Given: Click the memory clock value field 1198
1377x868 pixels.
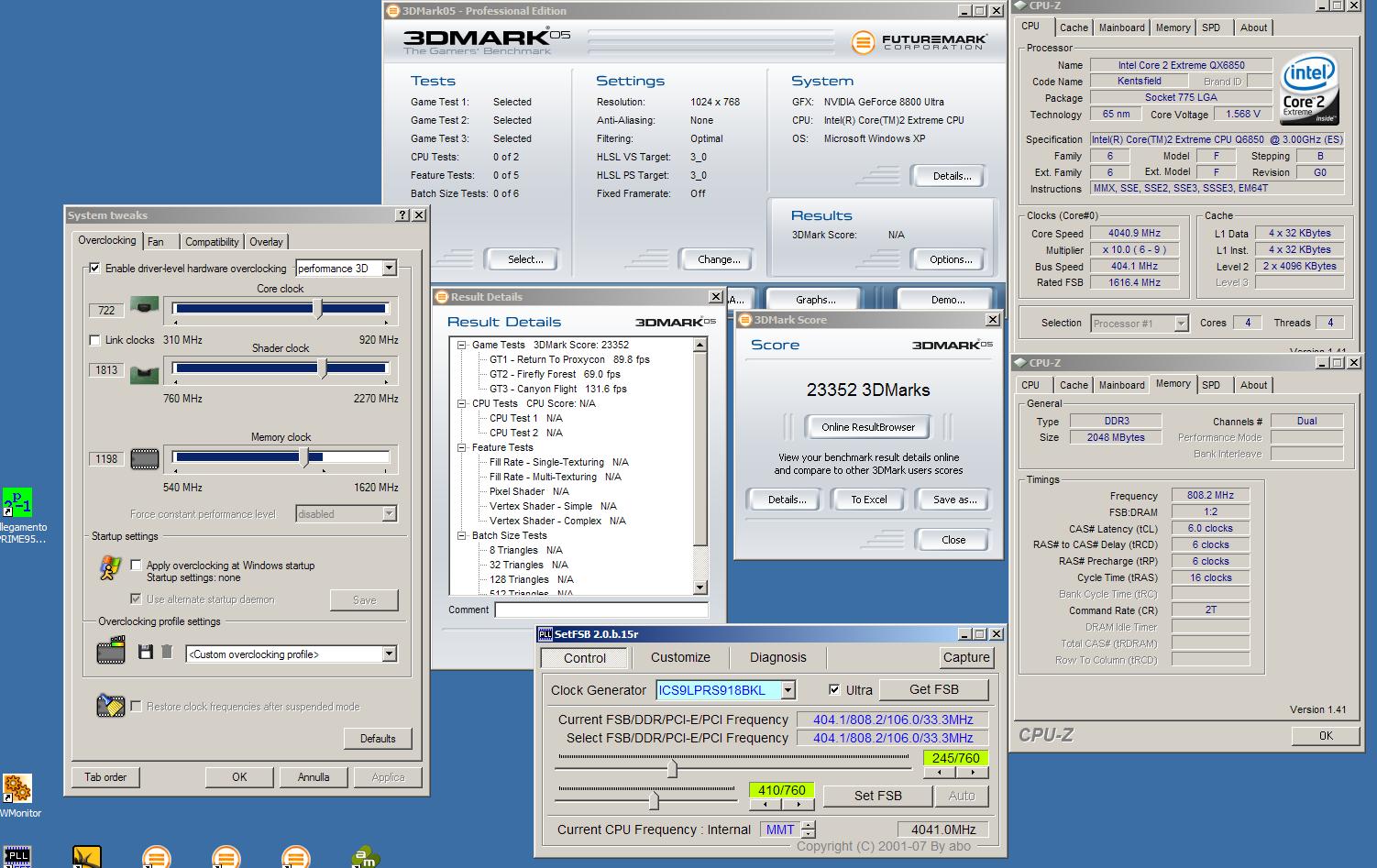Looking at the screenshot, I should (x=106, y=458).
